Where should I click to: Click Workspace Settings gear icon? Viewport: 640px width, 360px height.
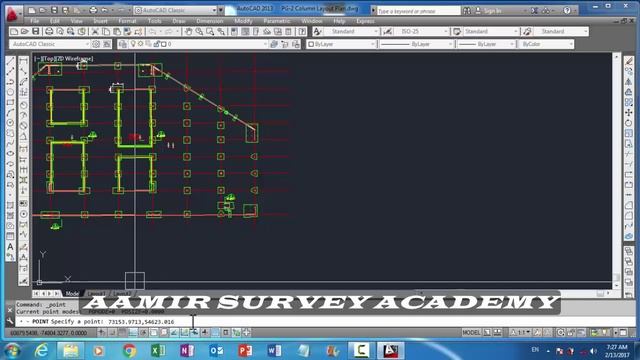coord(96,44)
